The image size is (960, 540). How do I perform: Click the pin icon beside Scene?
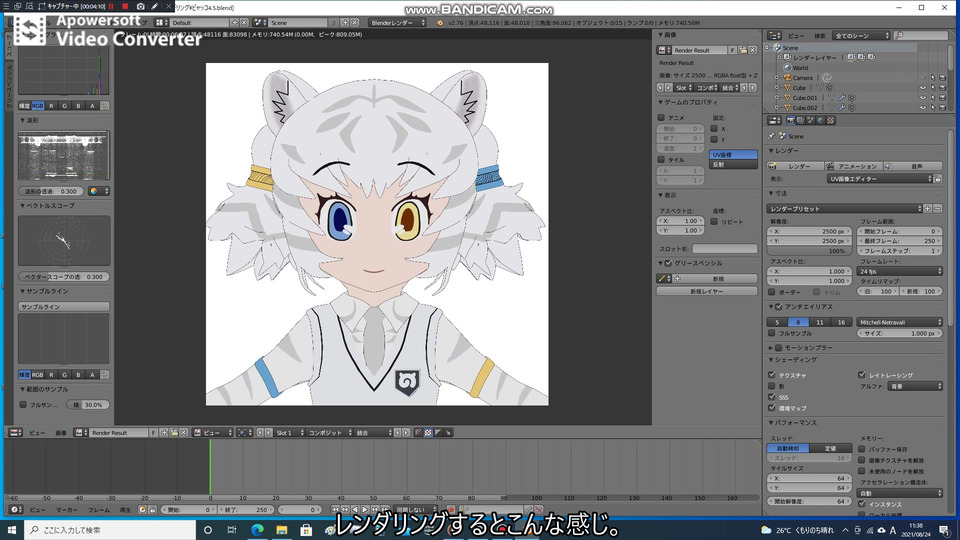click(771, 136)
